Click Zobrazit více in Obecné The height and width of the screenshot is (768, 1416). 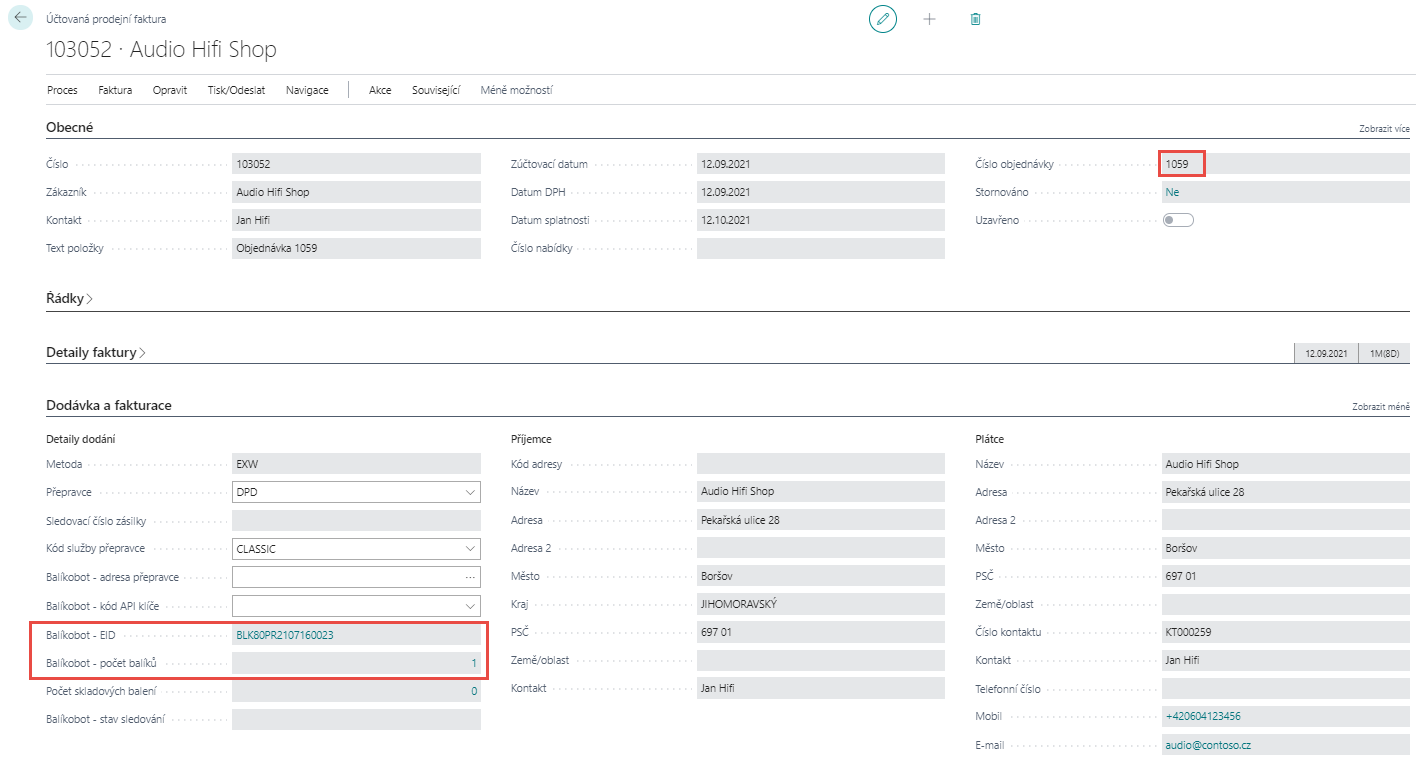click(1384, 129)
